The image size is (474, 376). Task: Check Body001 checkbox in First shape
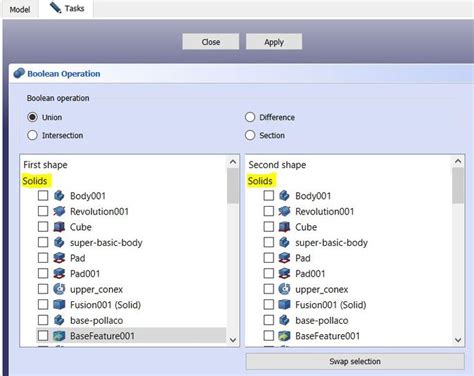tap(43, 196)
